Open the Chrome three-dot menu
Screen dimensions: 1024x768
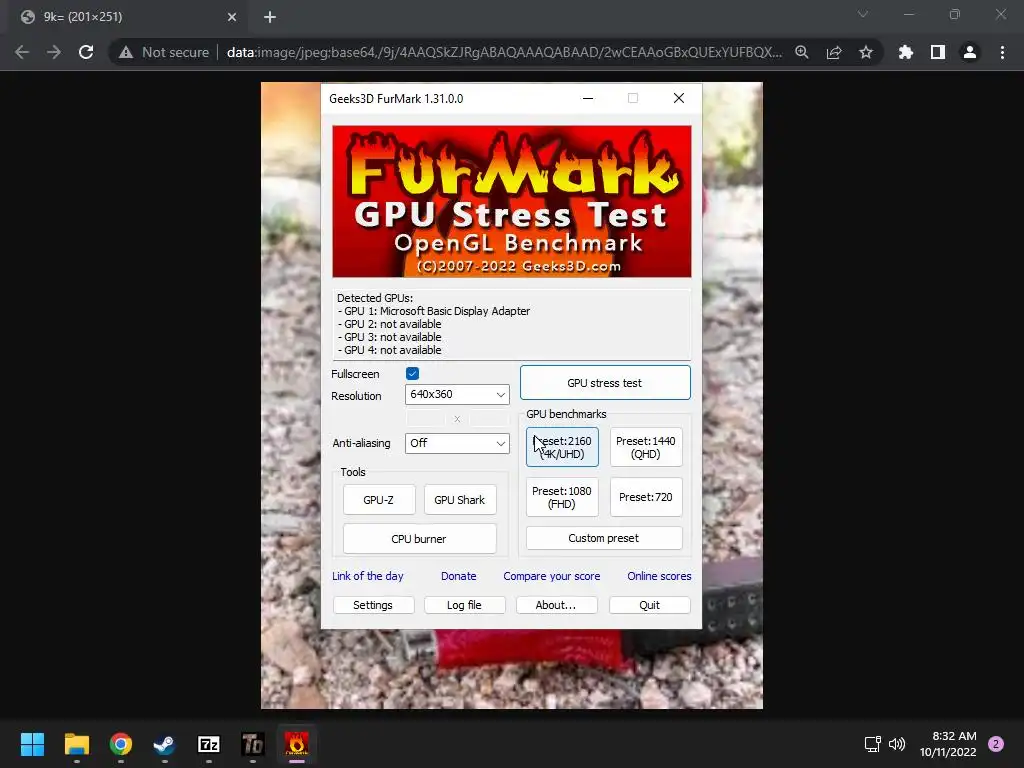pos(1002,52)
